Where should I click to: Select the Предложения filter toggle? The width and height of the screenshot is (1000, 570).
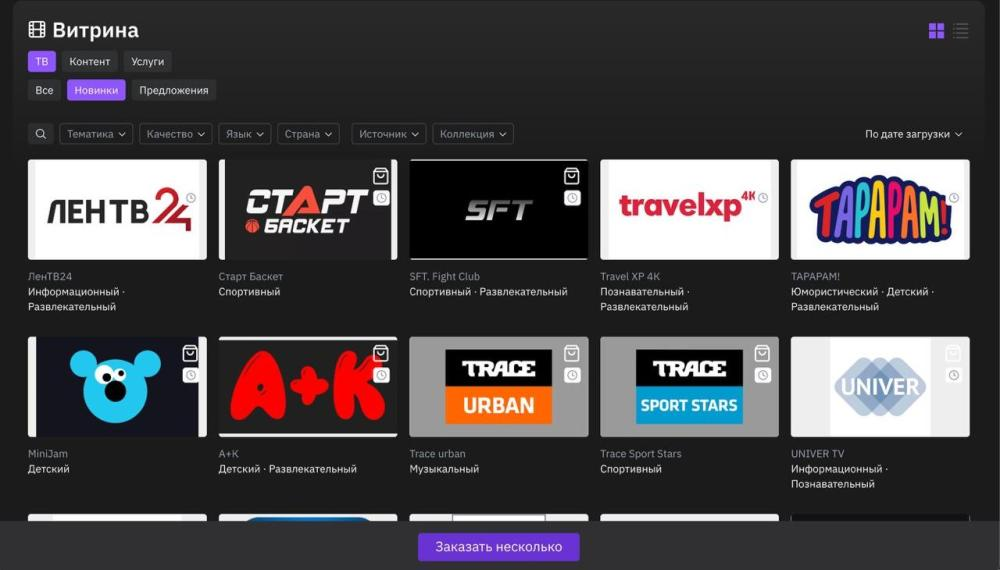(x=174, y=90)
